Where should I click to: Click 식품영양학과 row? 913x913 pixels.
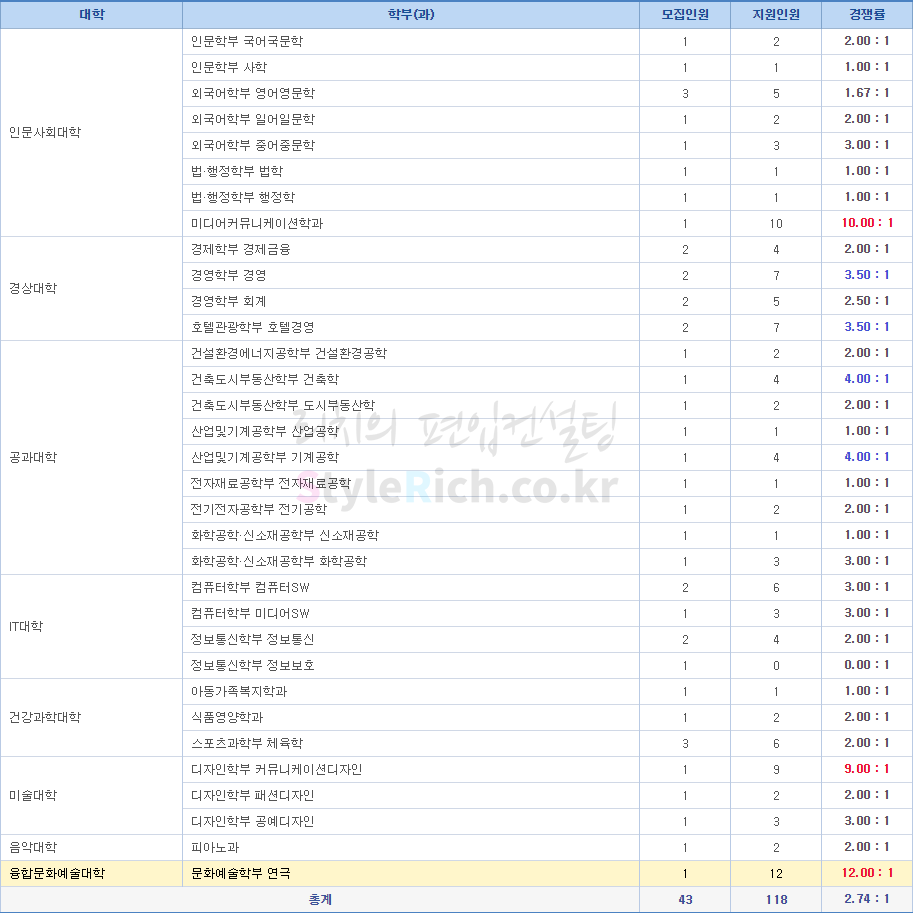tap(547, 717)
